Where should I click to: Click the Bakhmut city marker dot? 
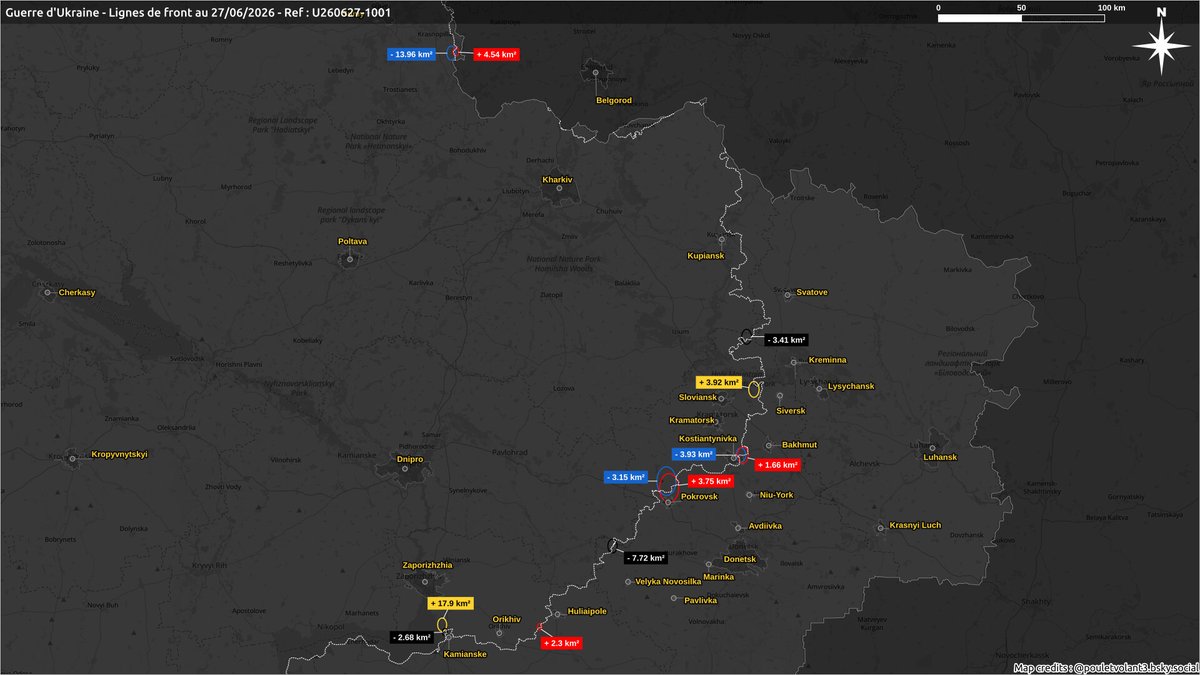click(768, 446)
